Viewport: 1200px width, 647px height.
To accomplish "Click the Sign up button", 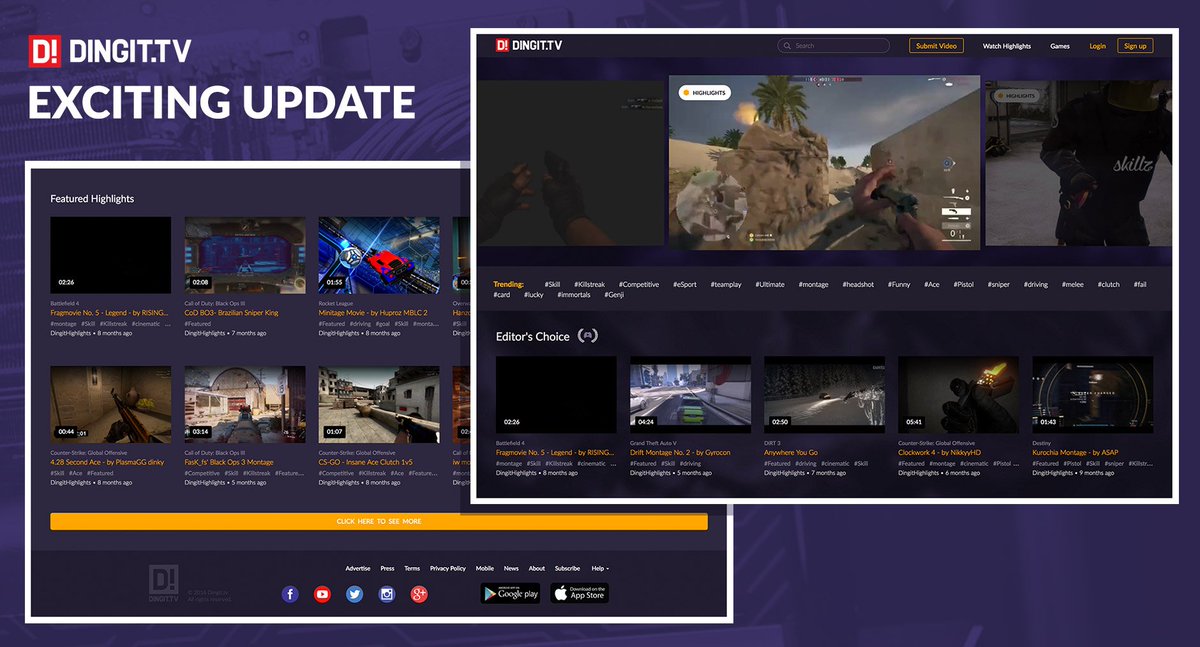I will click(1135, 46).
